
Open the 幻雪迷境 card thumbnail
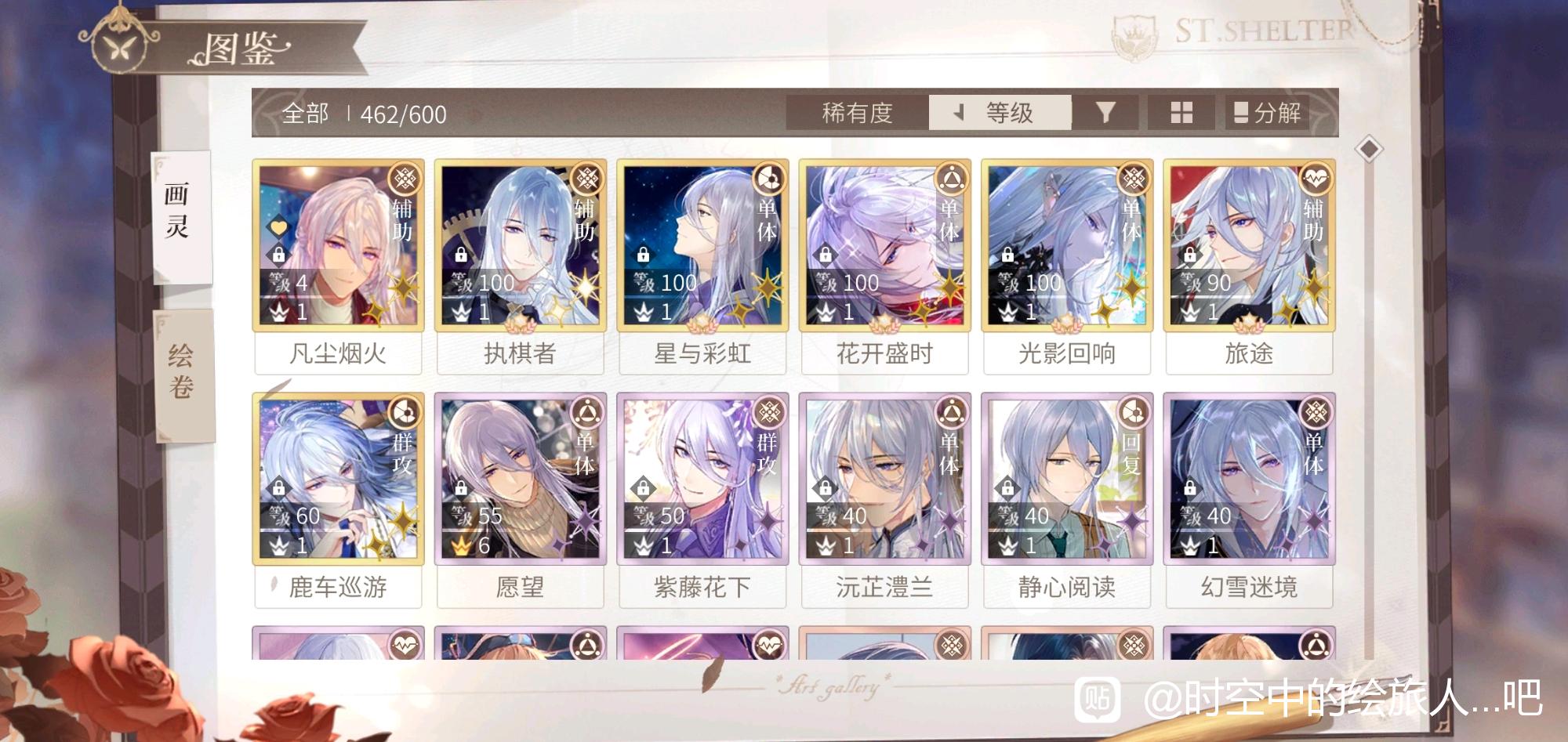1249,479
